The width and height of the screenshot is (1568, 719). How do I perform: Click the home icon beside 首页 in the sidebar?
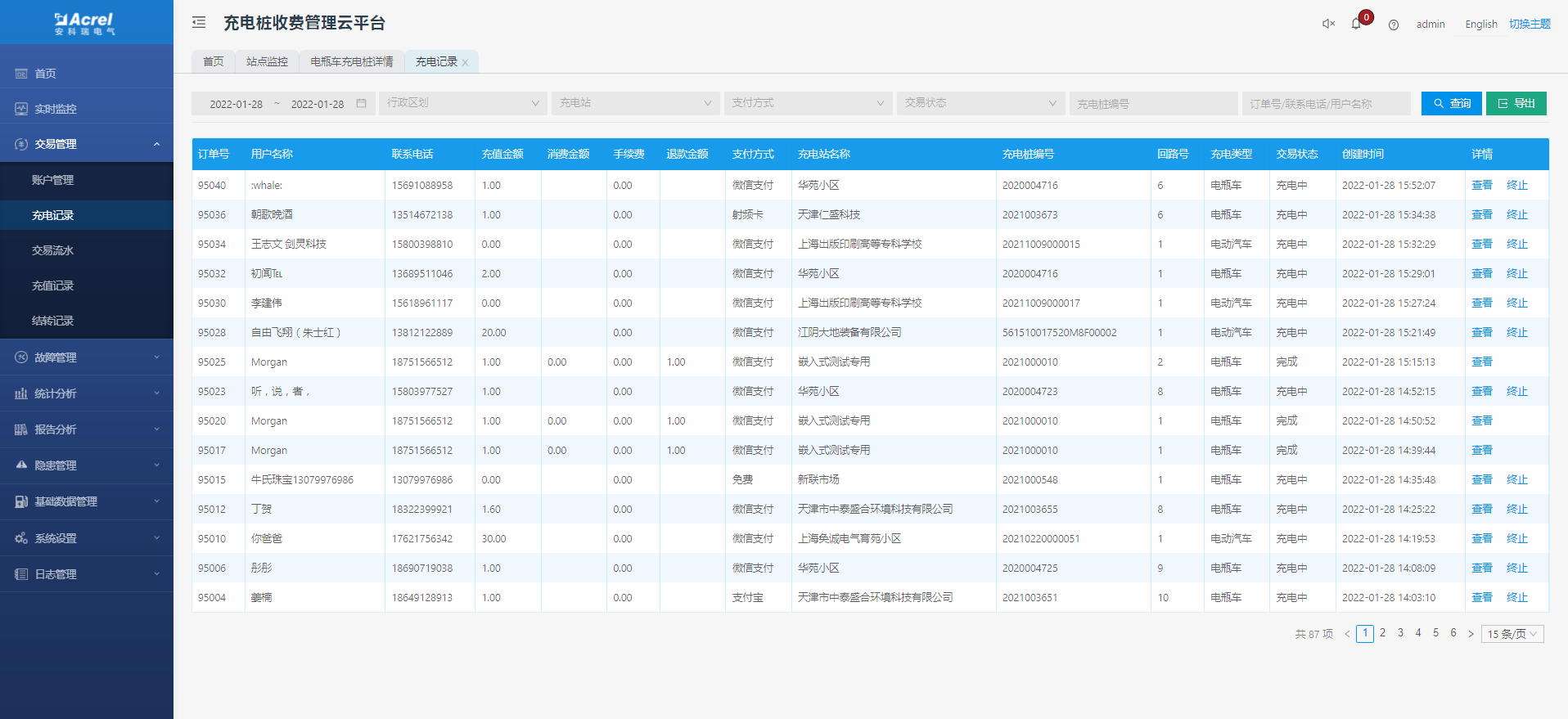[21, 74]
